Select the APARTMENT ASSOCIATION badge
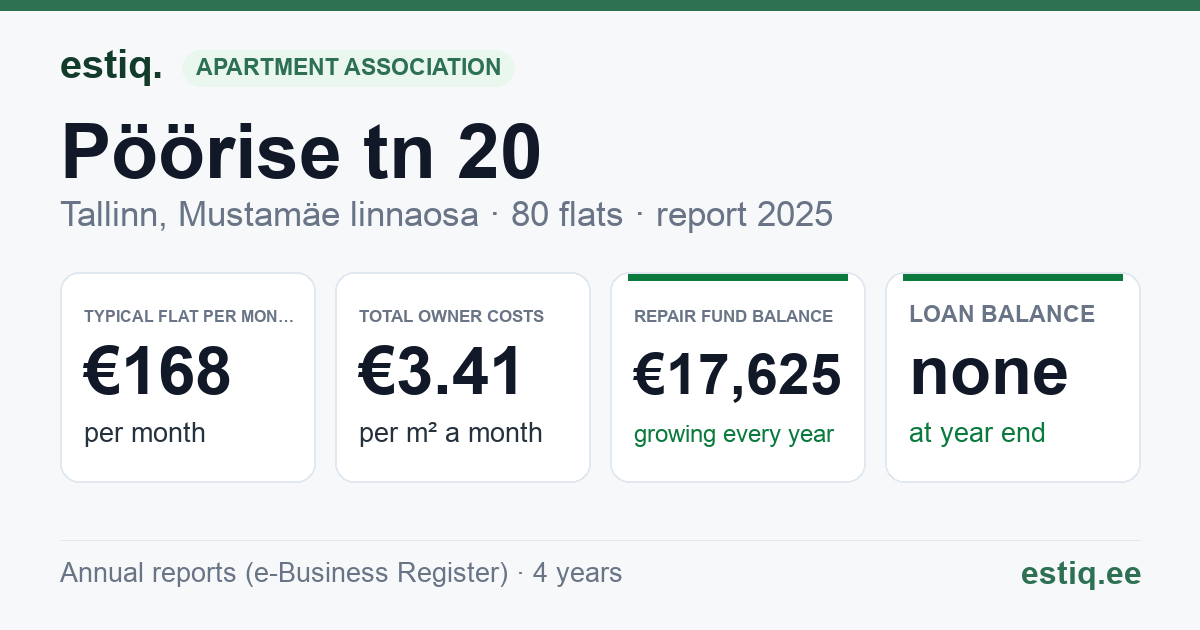The image size is (1200, 630). coord(348,68)
